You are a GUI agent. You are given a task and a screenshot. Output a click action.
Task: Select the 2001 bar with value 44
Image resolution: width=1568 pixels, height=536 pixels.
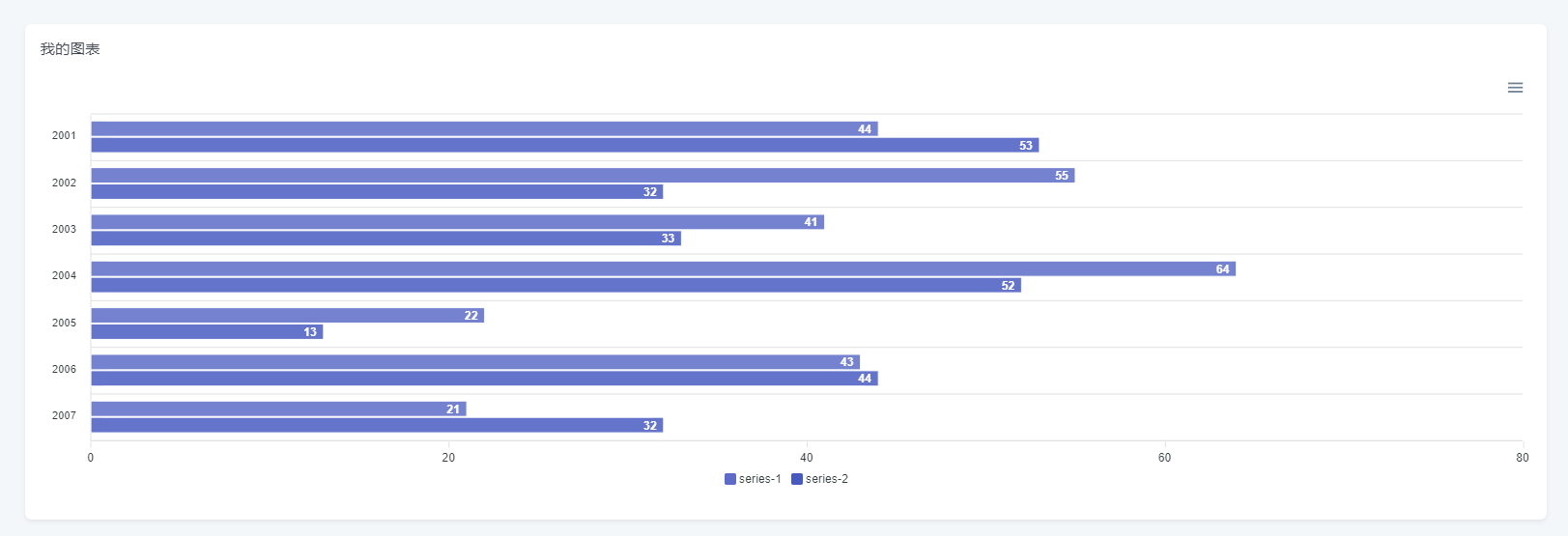pyautogui.click(x=483, y=128)
